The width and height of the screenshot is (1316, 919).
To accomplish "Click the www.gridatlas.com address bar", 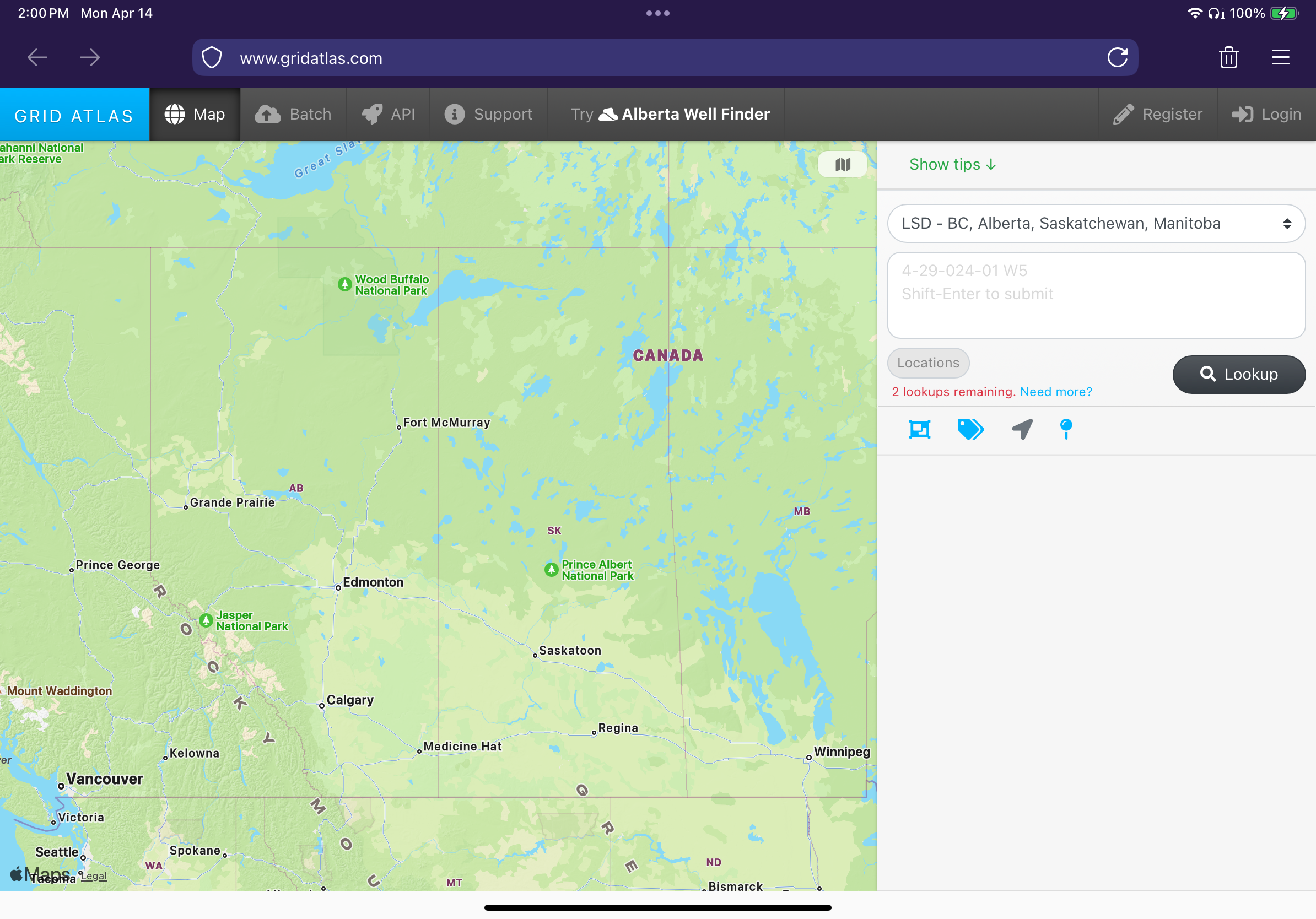I will (x=665, y=58).
